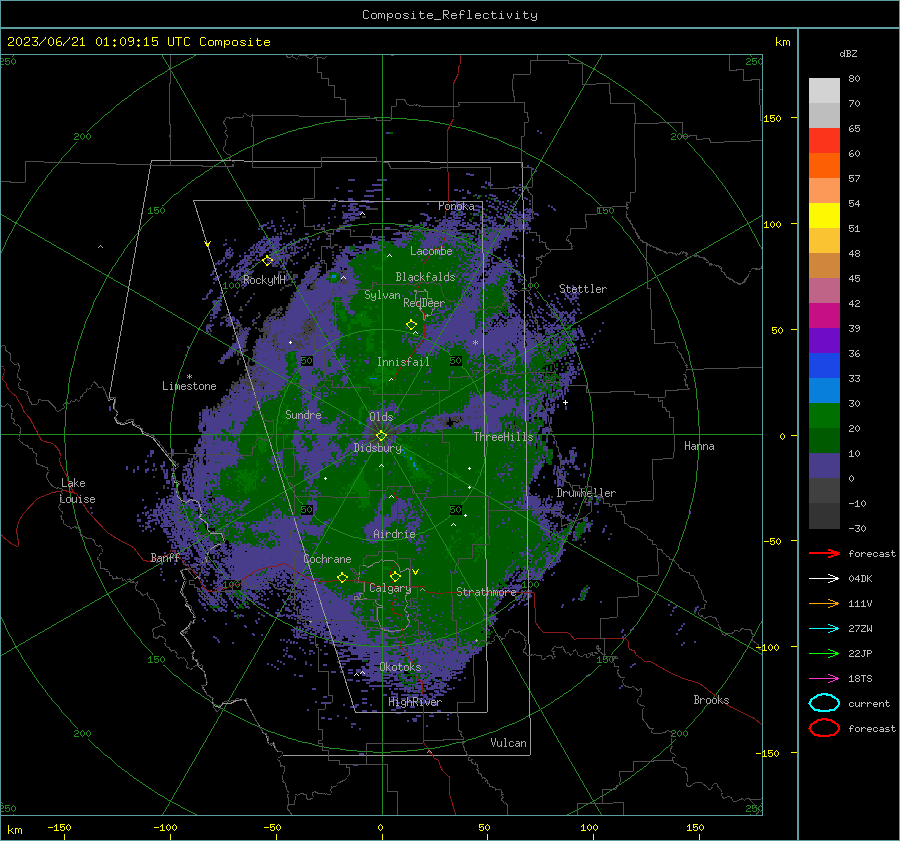The width and height of the screenshot is (900, 841).
Task: Click the Calgary city label
Action: coord(390,588)
